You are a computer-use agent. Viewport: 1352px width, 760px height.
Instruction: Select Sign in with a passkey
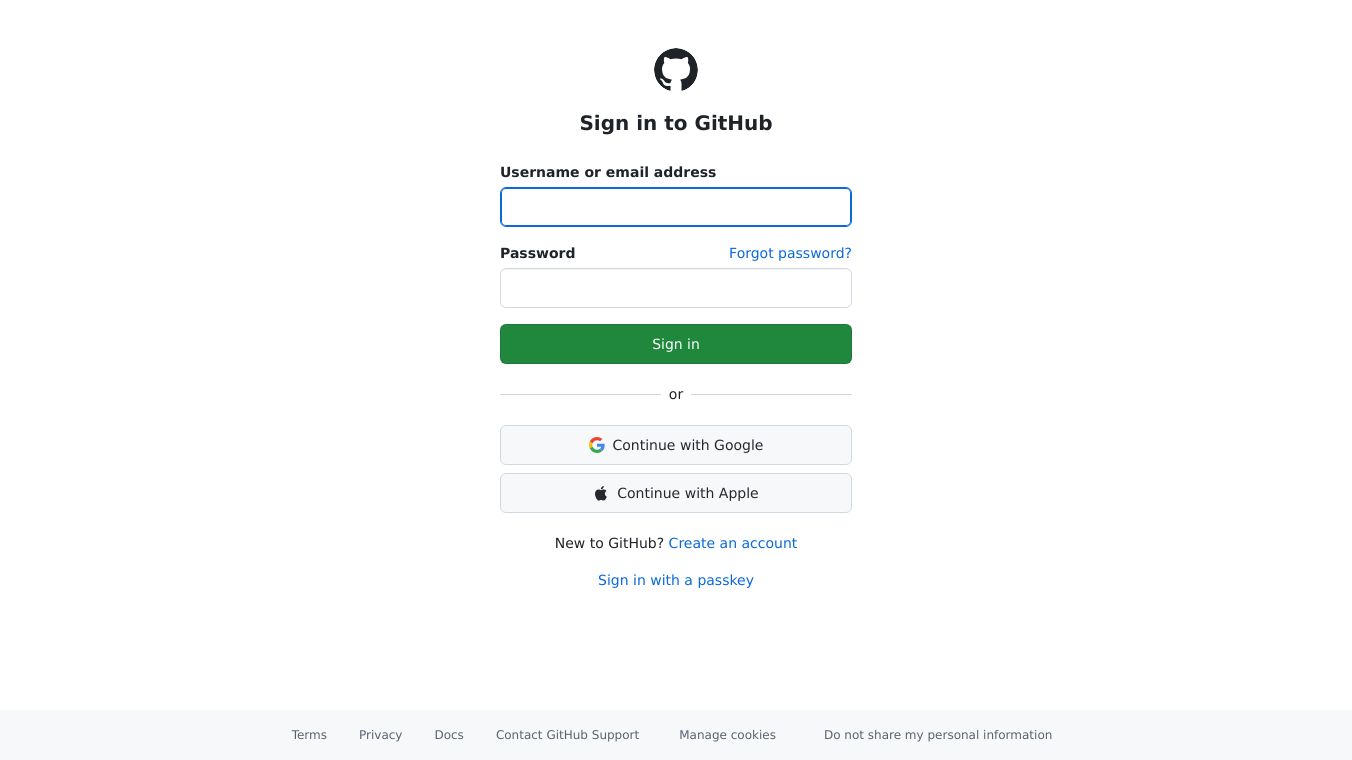(676, 580)
